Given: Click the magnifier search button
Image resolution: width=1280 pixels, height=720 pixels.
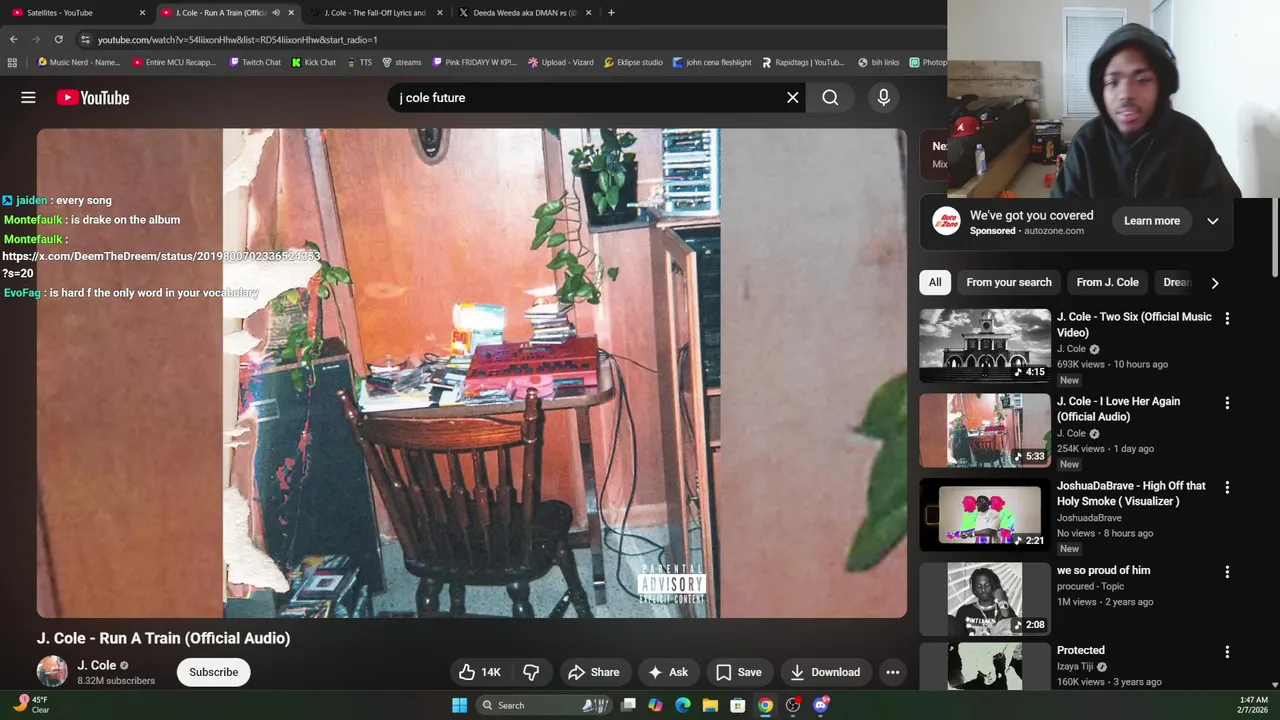Looking at the screenshot, I should tap(830, 97).
